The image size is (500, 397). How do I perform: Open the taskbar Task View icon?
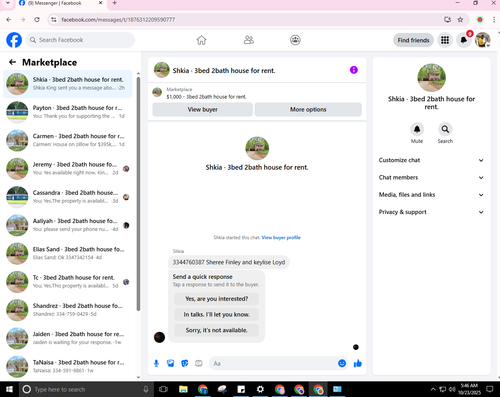(163, 389)
